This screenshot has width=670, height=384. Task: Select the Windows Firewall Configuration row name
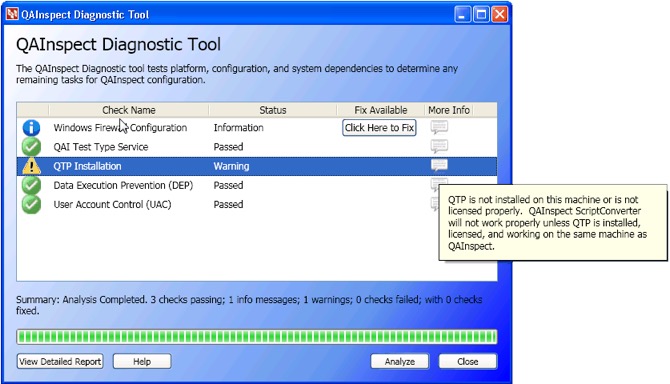click(x=120, y=128)
